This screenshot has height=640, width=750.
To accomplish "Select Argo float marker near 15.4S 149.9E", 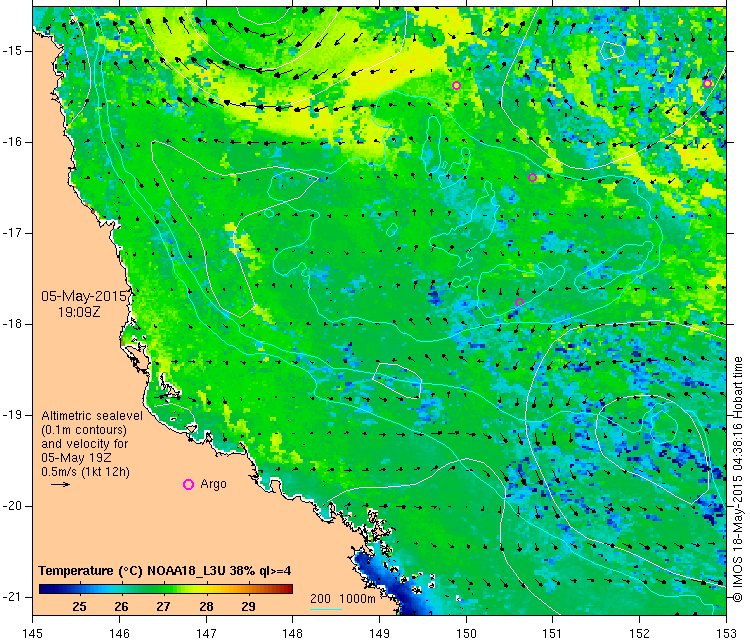I will click(456, 86).
